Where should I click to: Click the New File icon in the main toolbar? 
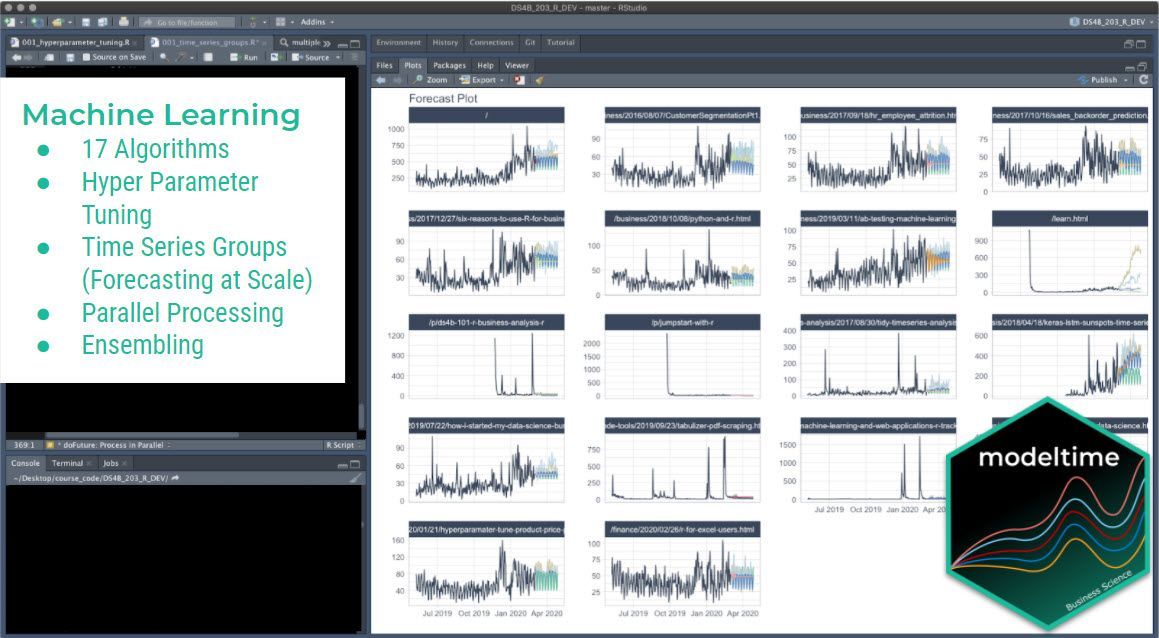(x=10, y=22)
